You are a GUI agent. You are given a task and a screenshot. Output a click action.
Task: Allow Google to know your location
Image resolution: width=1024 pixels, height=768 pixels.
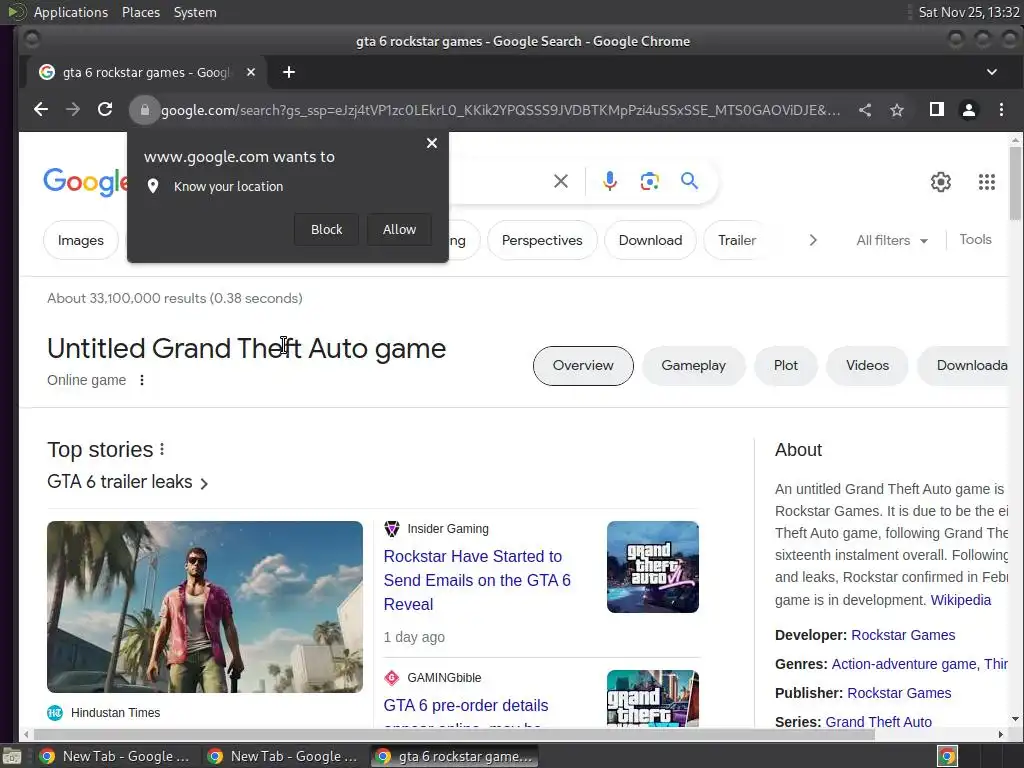[399, 229]
